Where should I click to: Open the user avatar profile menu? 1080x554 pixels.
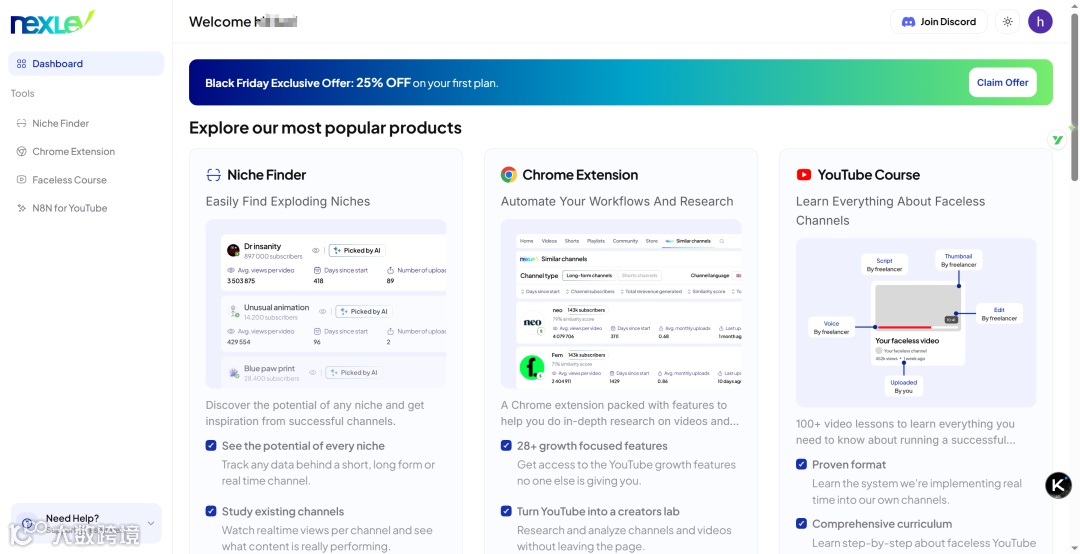[1040, 22]
